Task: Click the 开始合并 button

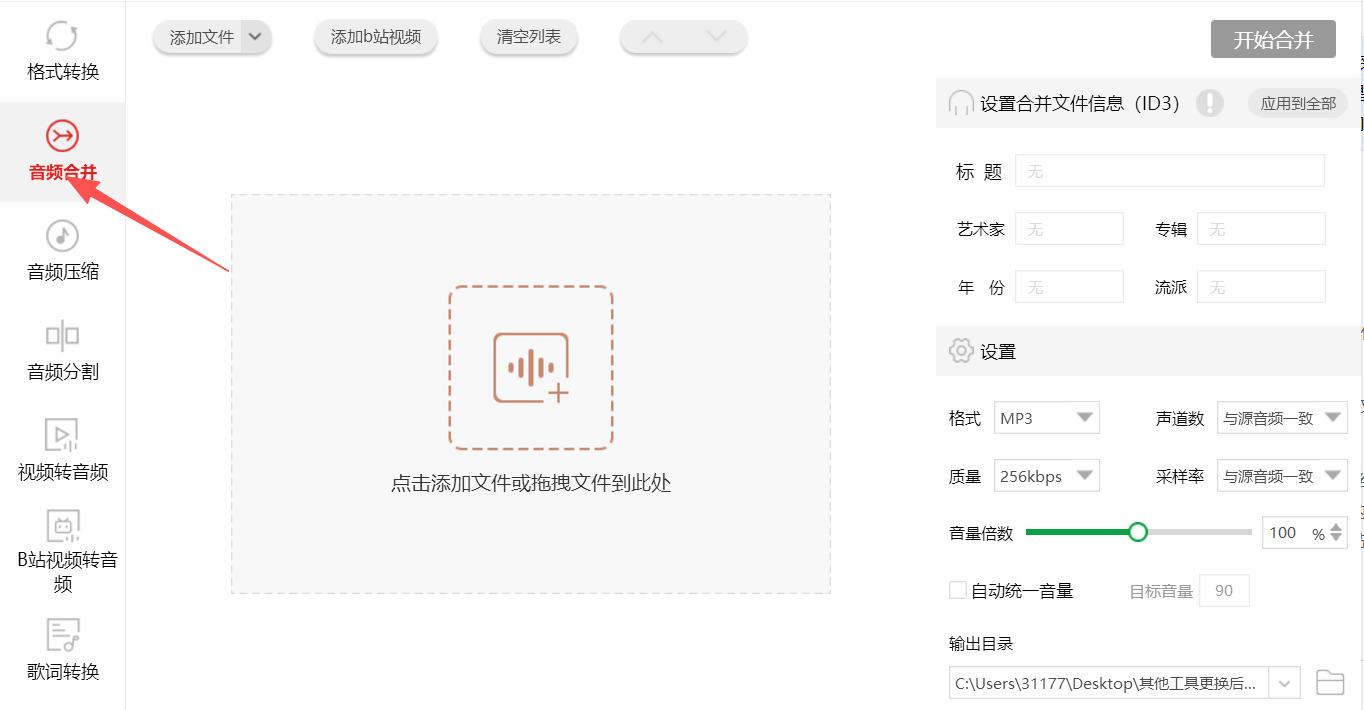Action: 1273,39
